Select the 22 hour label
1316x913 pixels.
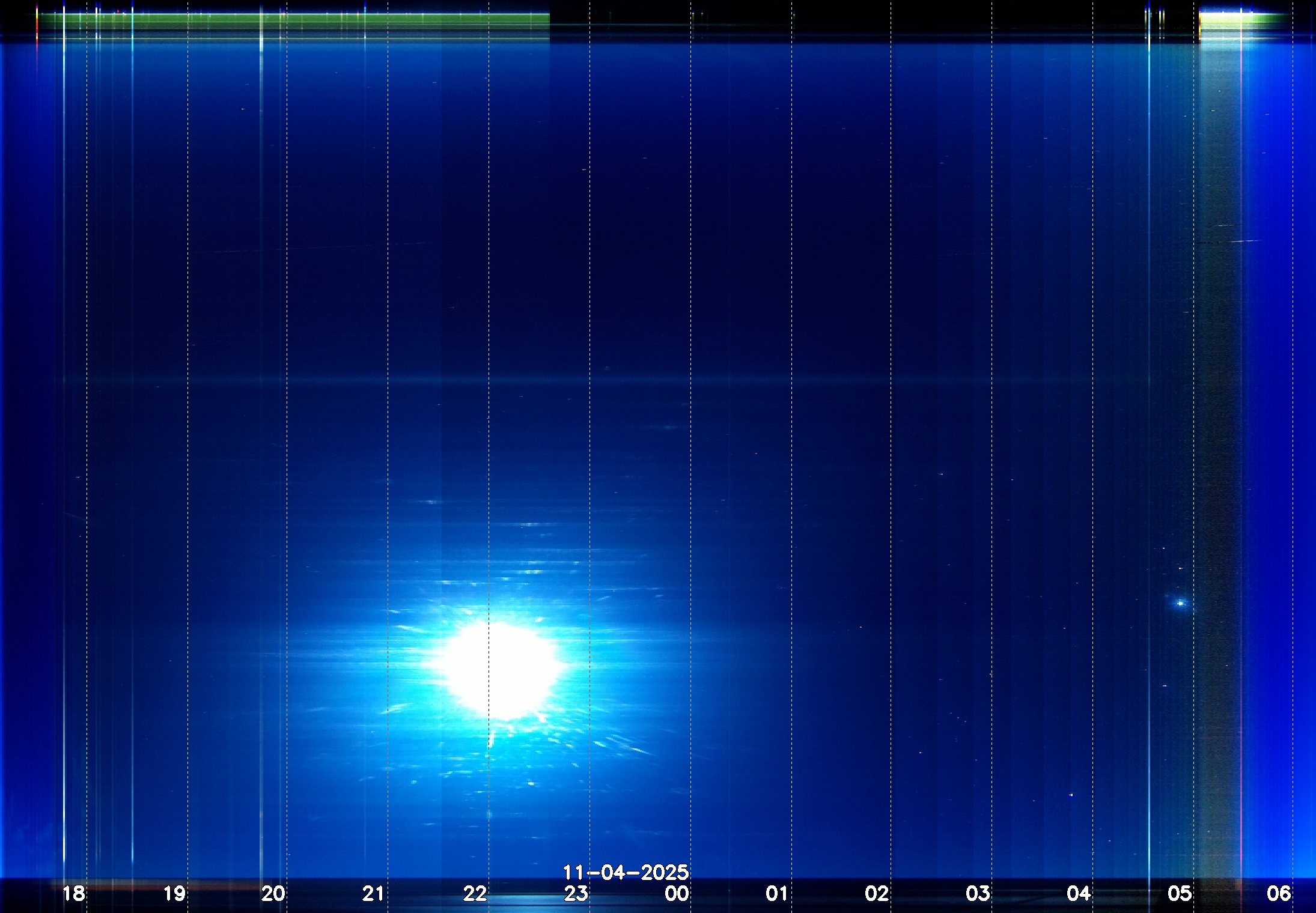475,894
